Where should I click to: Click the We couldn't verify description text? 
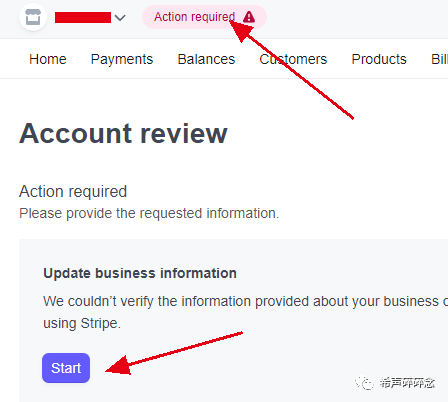[x=245, y=301]
